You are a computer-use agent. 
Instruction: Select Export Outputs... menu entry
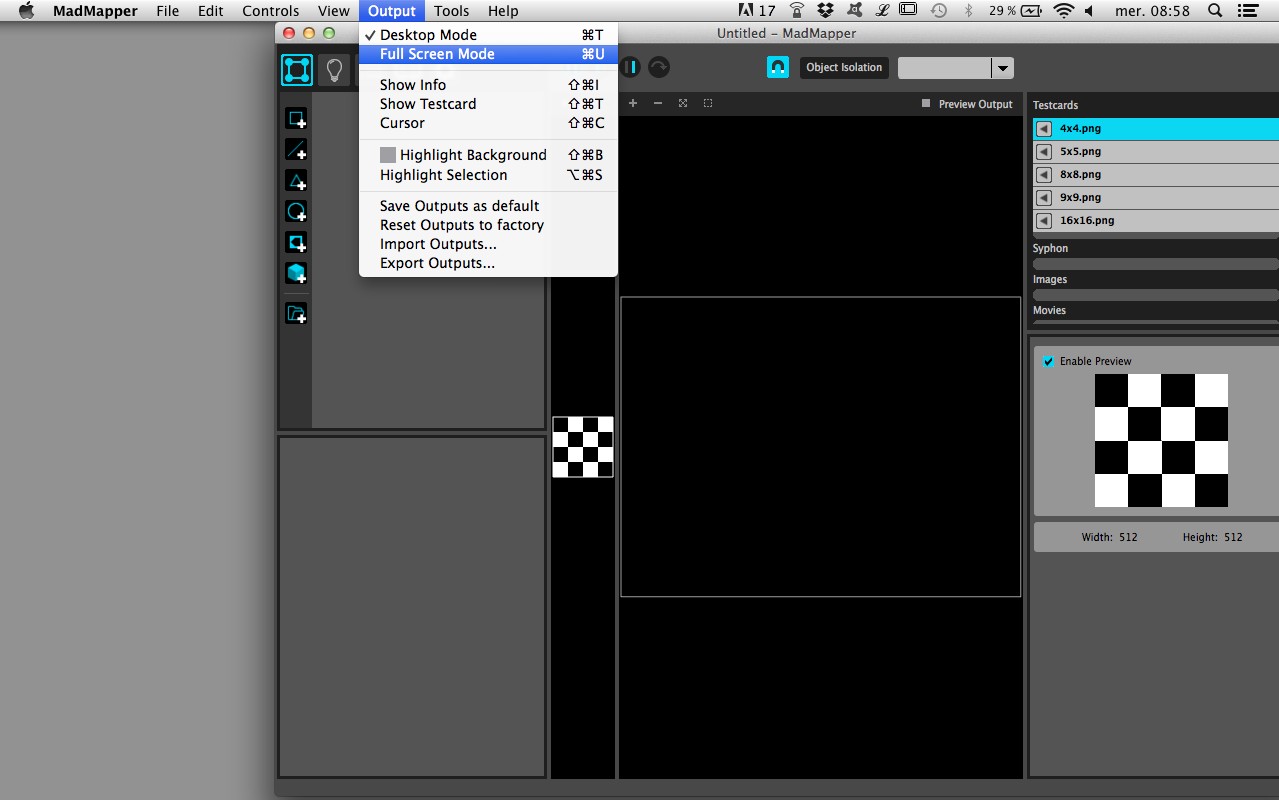click(x=437, y=263)
